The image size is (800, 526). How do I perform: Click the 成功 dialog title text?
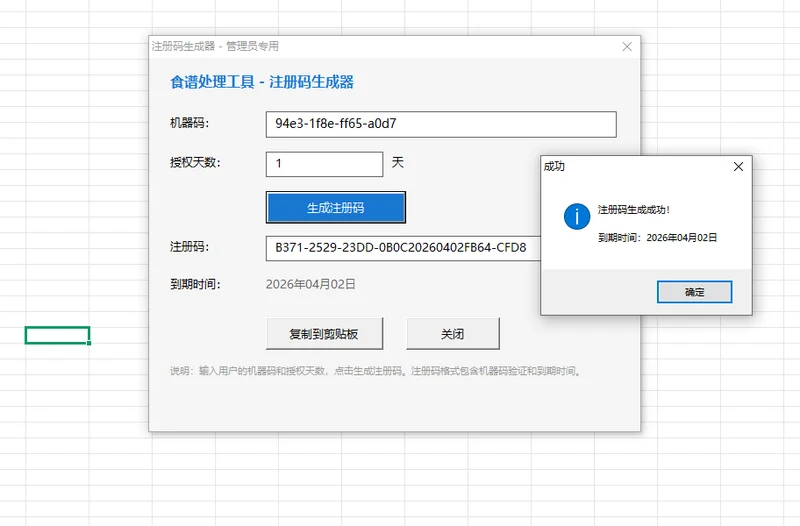coord(554,166)
